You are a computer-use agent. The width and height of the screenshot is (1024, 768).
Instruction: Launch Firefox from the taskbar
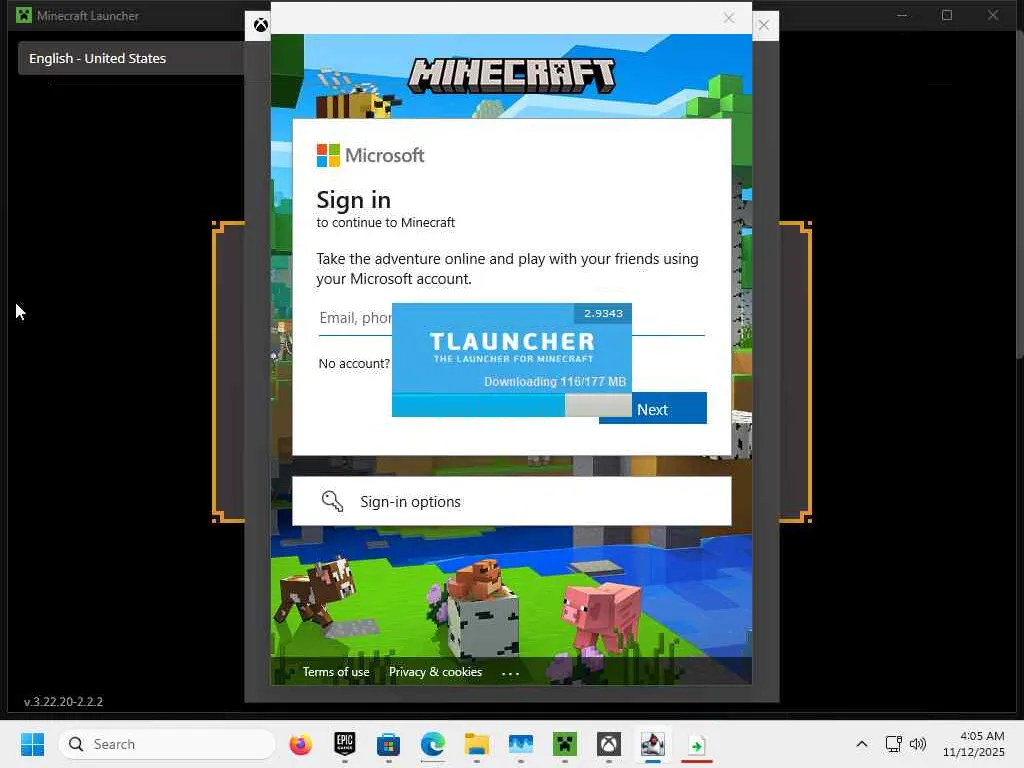(300, 744)
